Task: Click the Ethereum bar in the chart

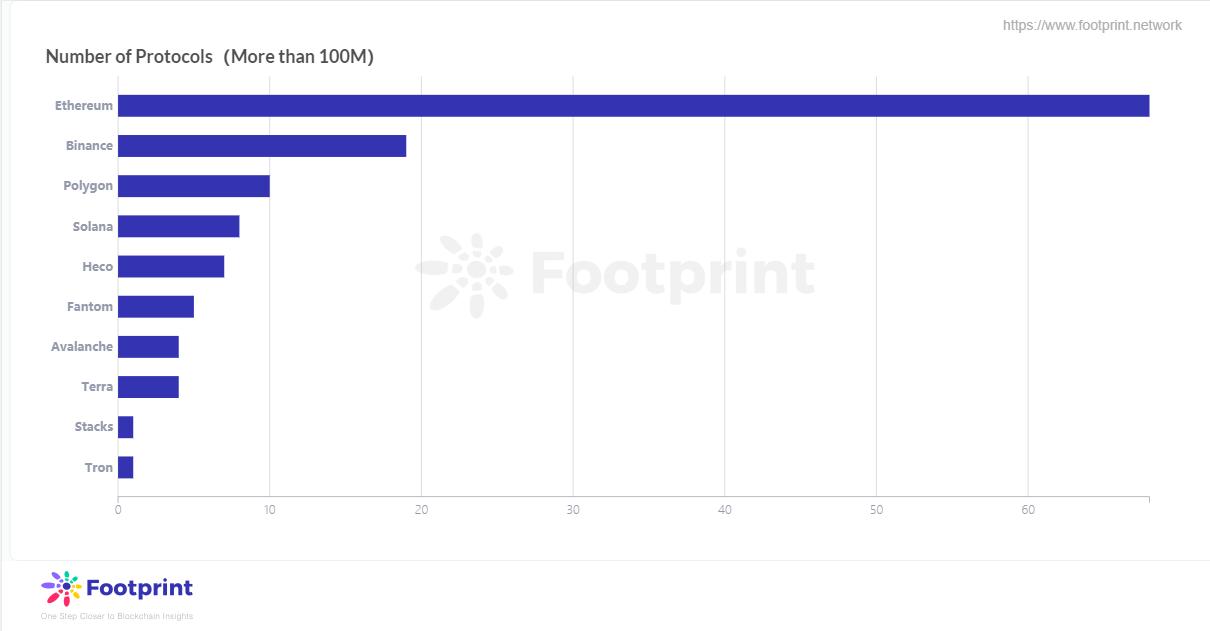Action: pyautogui.click(x=633, y=106)
